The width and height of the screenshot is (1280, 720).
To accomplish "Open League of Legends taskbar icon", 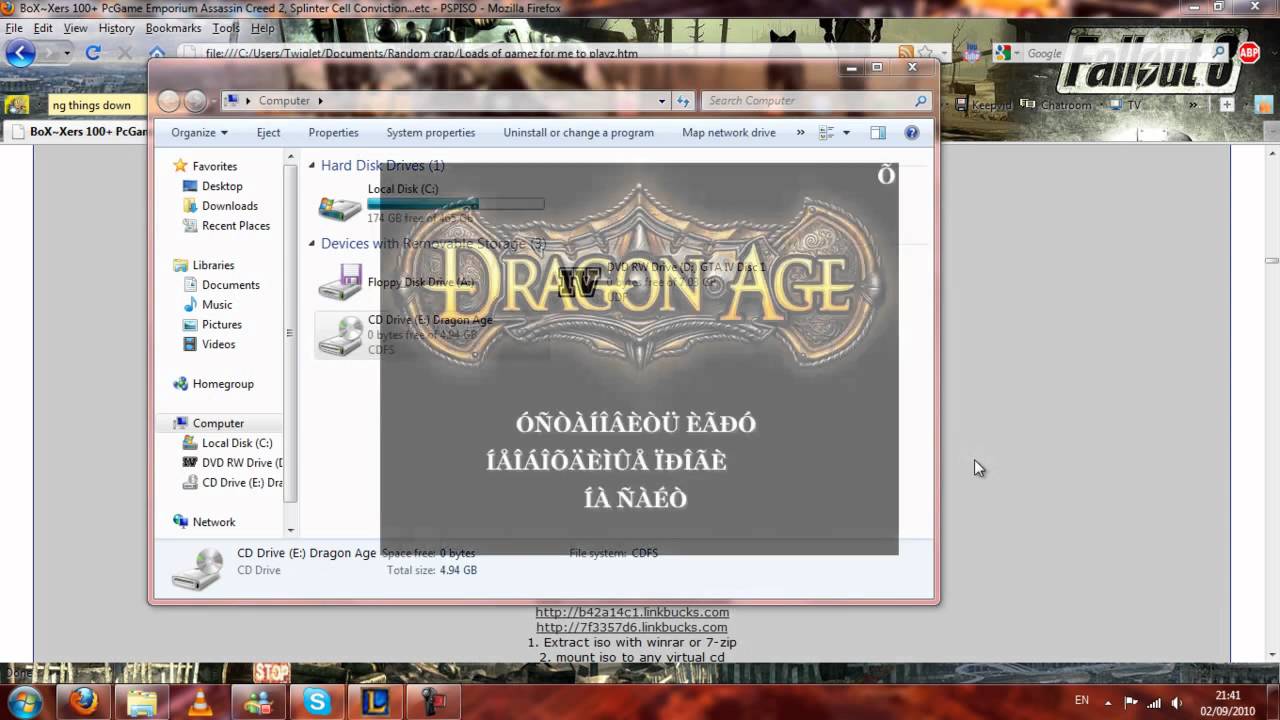I will (375, 702).
